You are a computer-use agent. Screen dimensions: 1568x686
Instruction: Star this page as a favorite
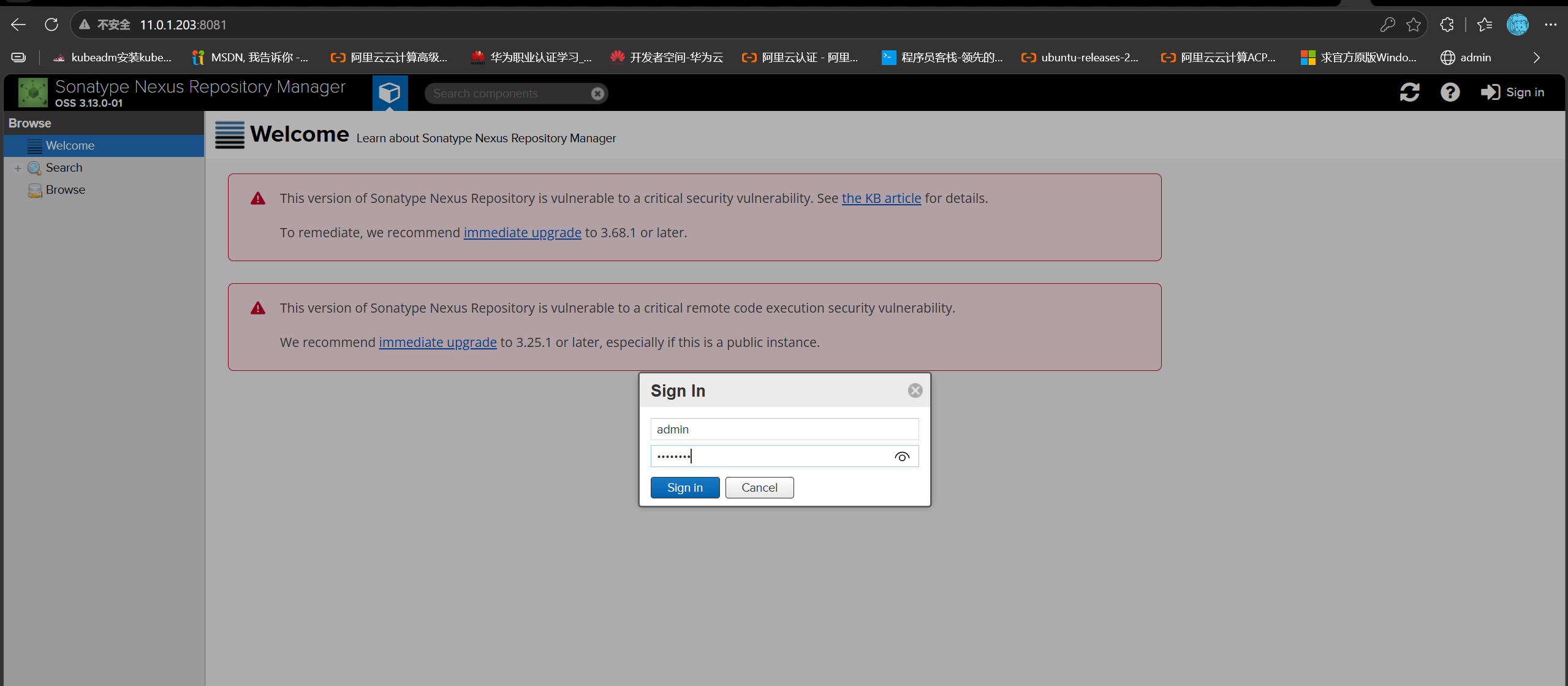(1414, 25)
